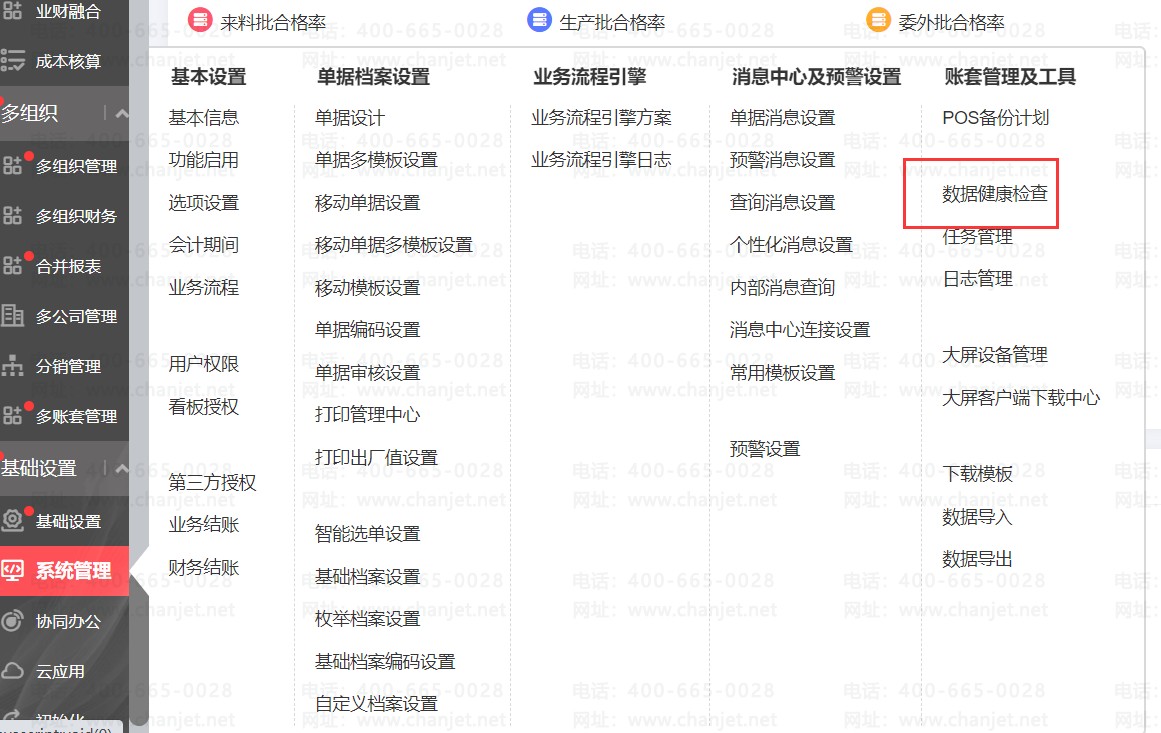
Task: Click the 基础设置 gear icon
Action: coord(13,521)
